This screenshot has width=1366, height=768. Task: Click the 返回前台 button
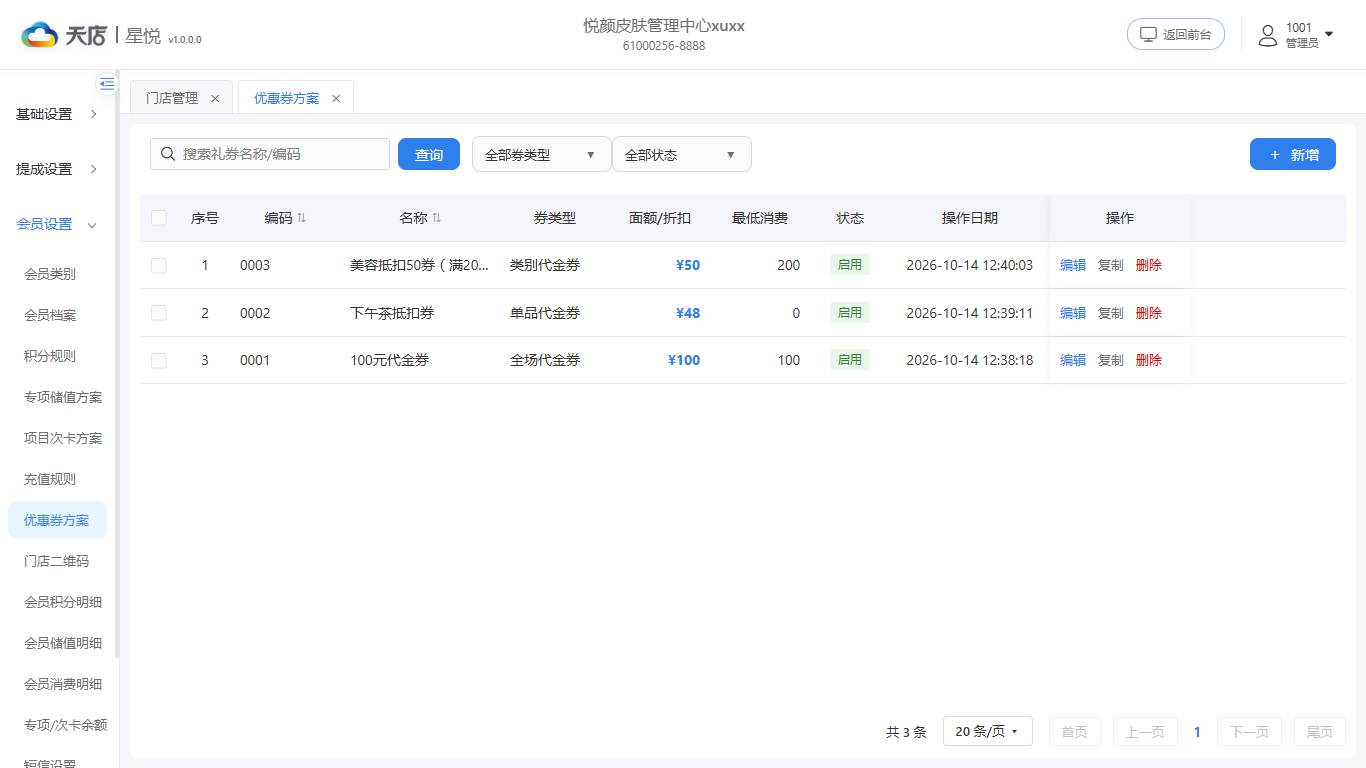(x=1176, y=34)
